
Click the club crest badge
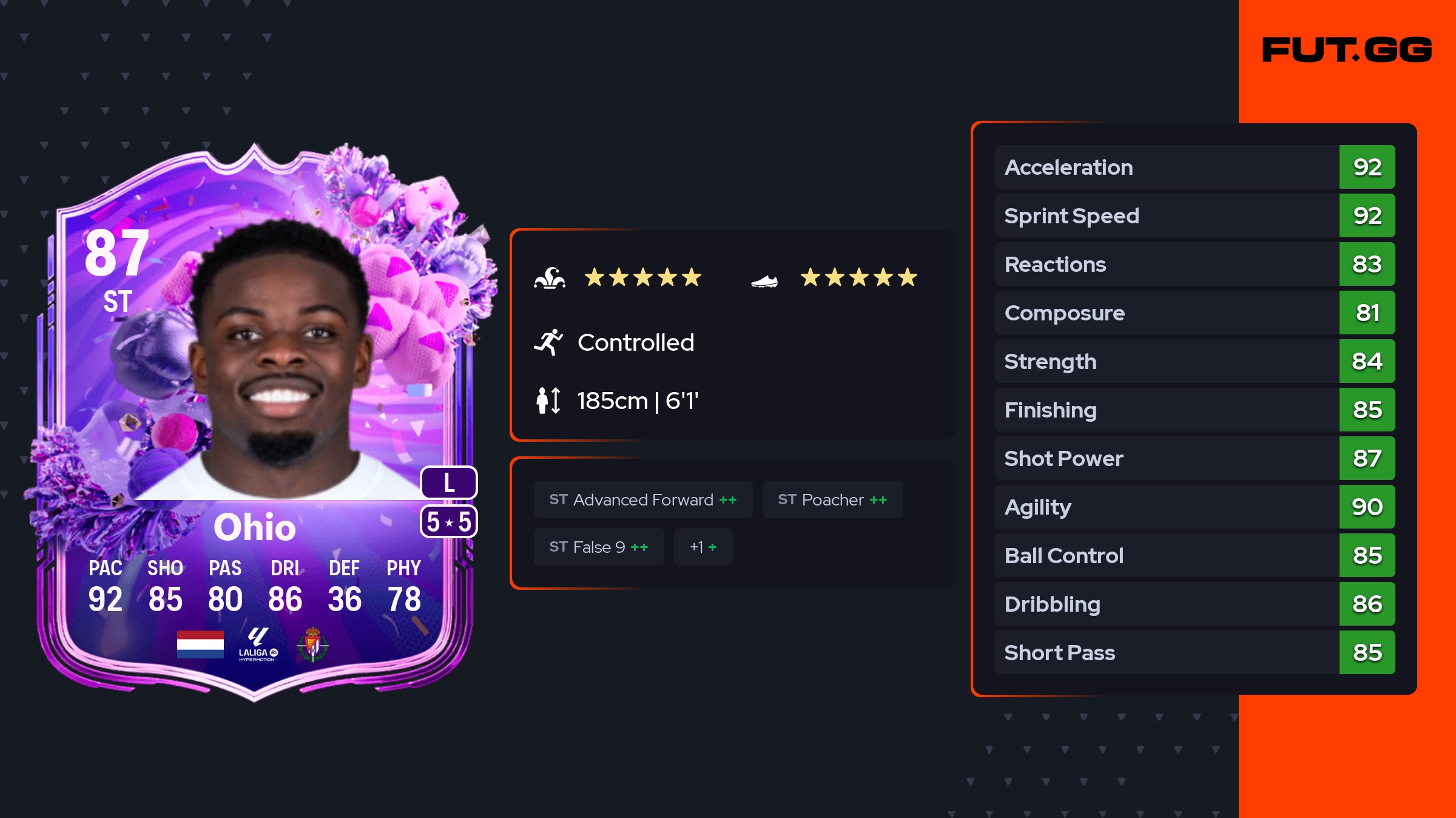tap(313, 644)
